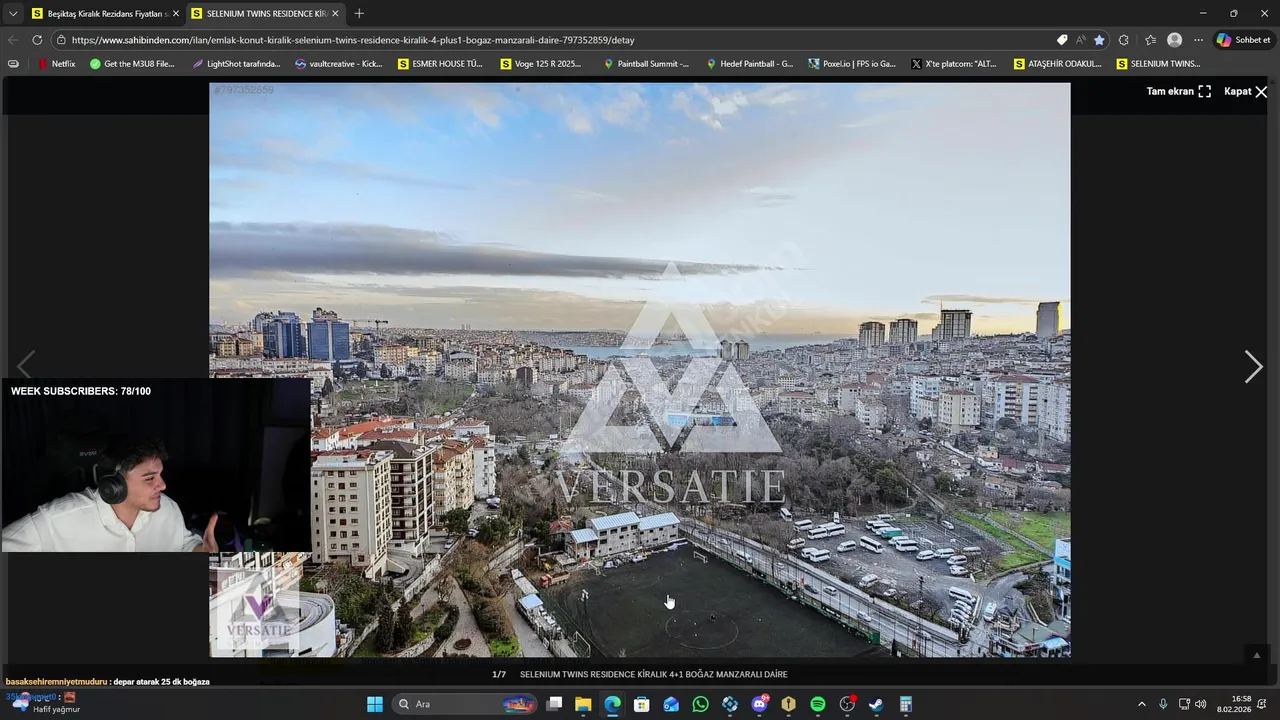
Task: Star this page as a favorite
Action: 1100,40
